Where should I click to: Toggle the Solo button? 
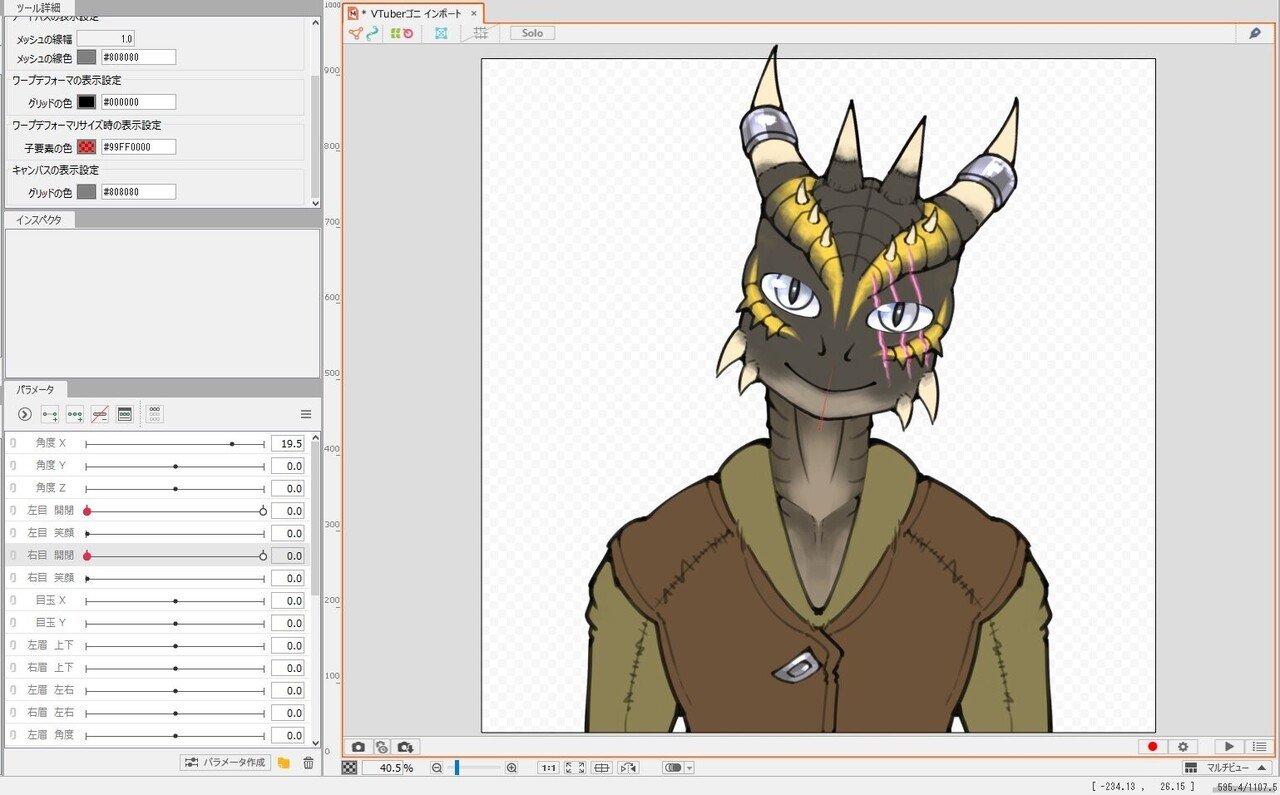[532, 33]
